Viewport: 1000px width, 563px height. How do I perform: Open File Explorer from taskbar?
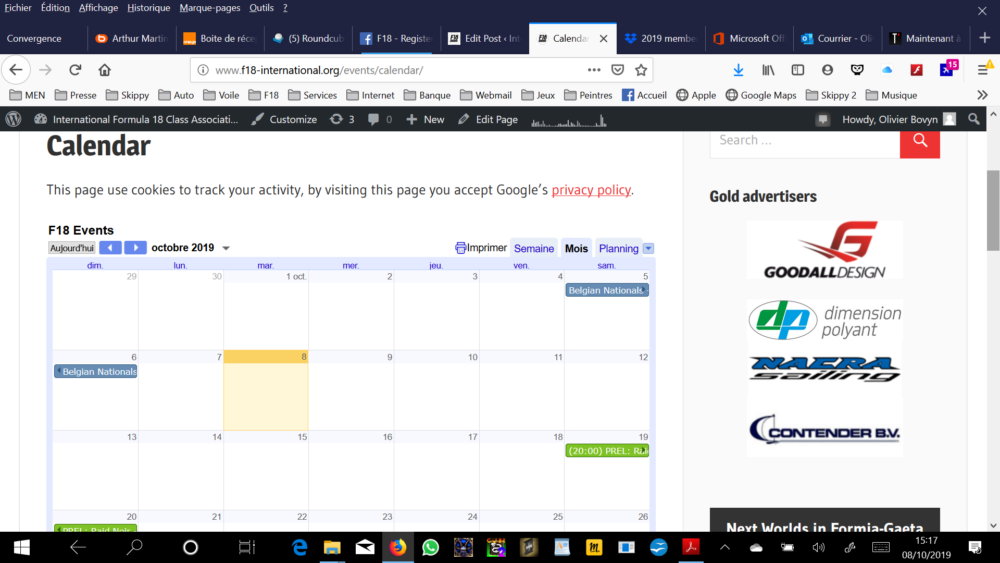[332, 547]
